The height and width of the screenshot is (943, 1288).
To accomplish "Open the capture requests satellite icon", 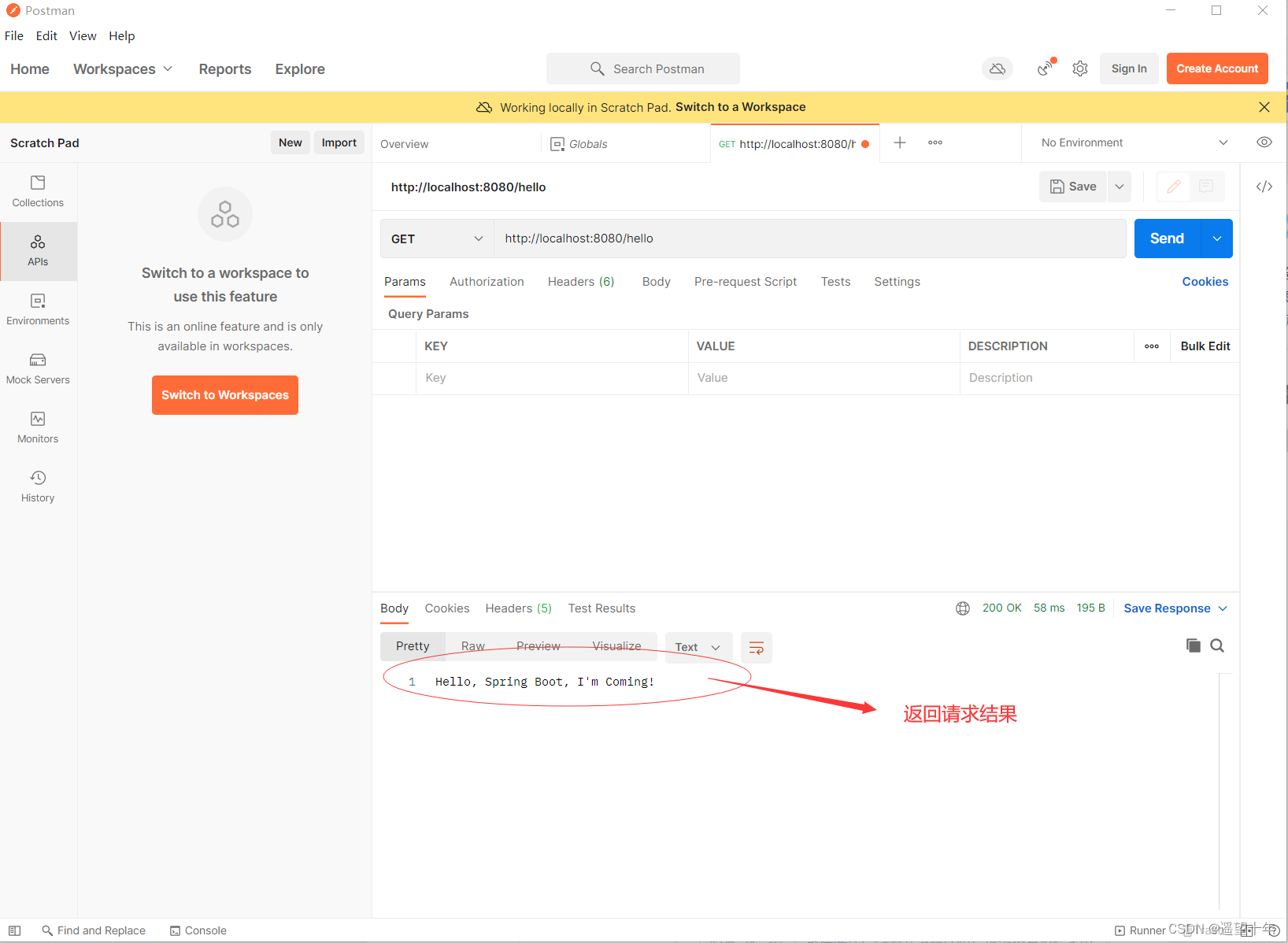I will tap(1046, 68).
